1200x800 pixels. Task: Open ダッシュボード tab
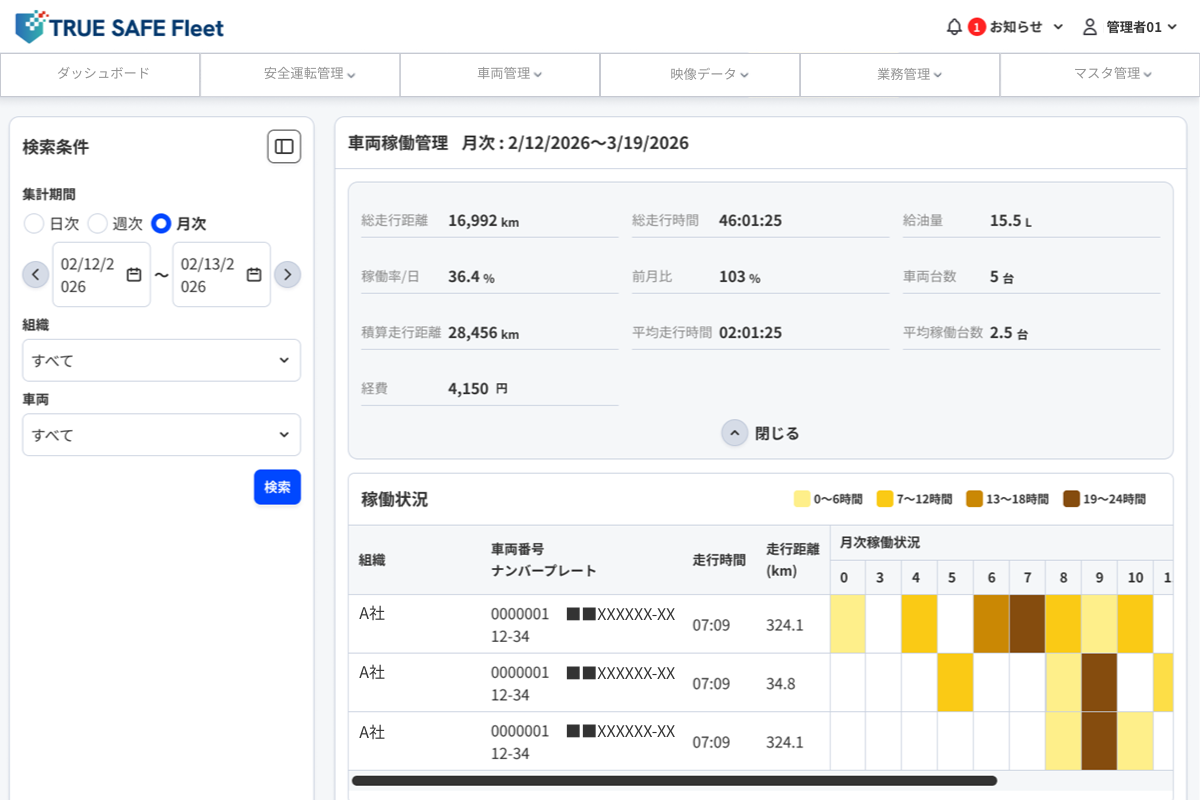(x=100, y=74)
